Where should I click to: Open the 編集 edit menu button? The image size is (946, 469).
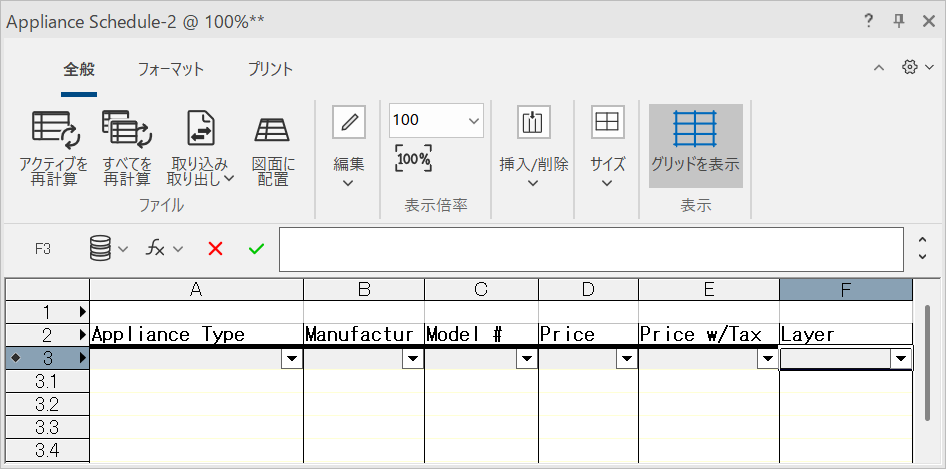tap(348, 146)
